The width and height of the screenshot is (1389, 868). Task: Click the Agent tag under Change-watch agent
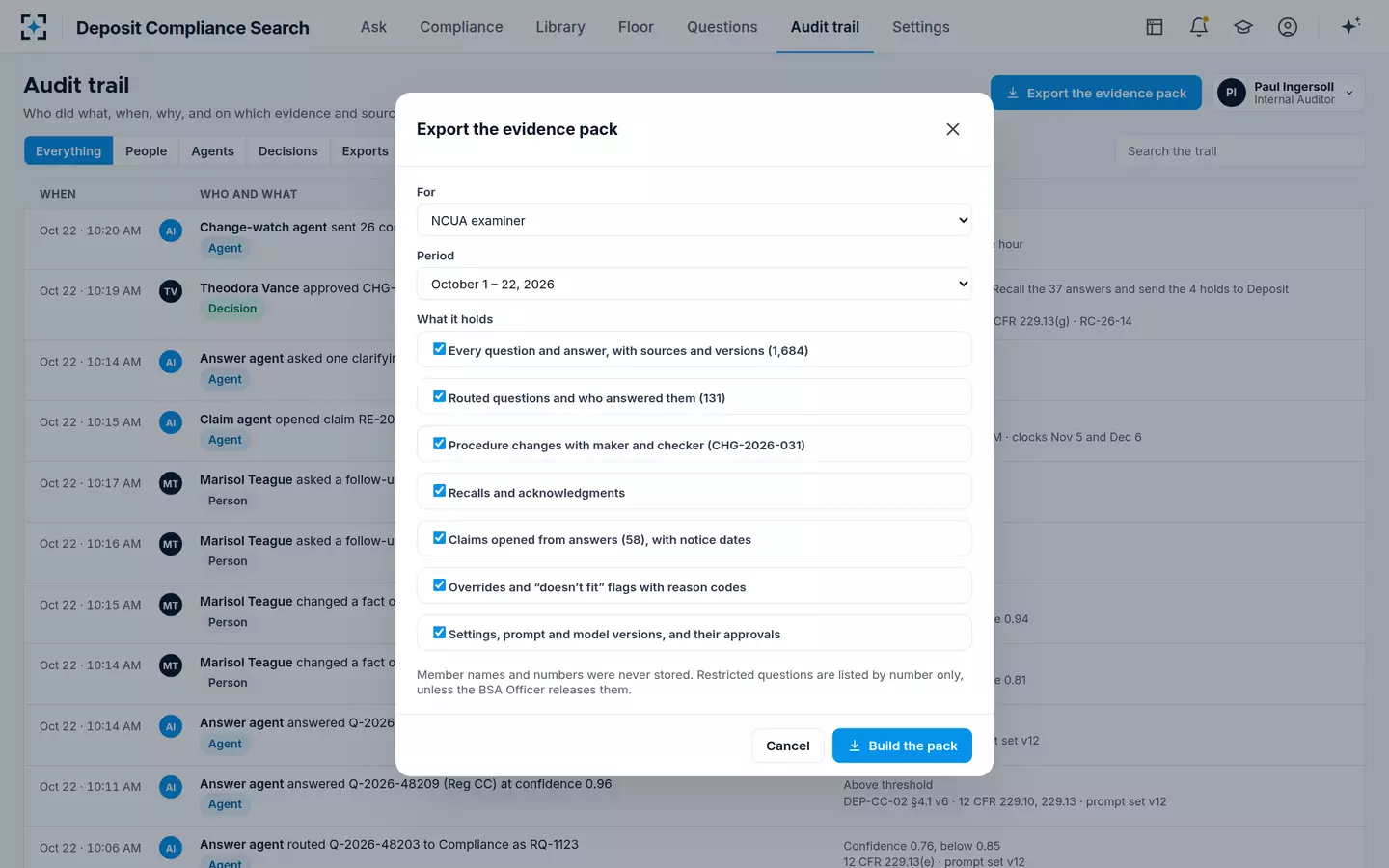(x=225, y=248)
